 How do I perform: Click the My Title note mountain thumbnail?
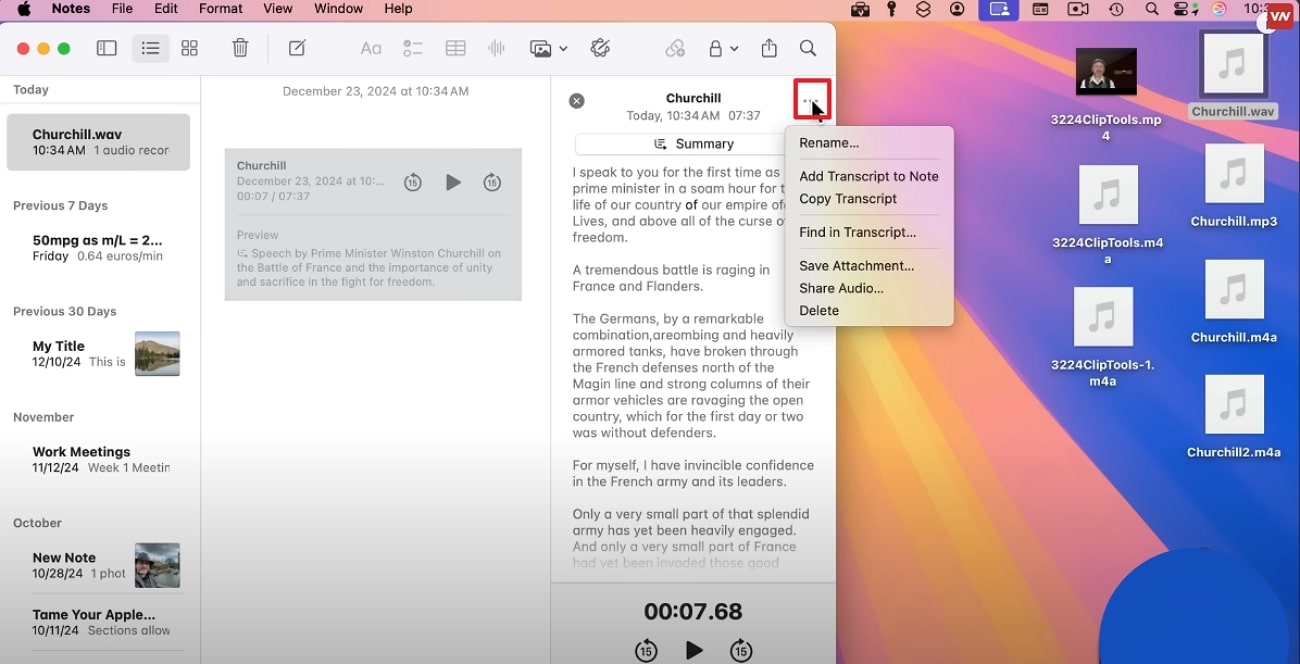point(157,354)
